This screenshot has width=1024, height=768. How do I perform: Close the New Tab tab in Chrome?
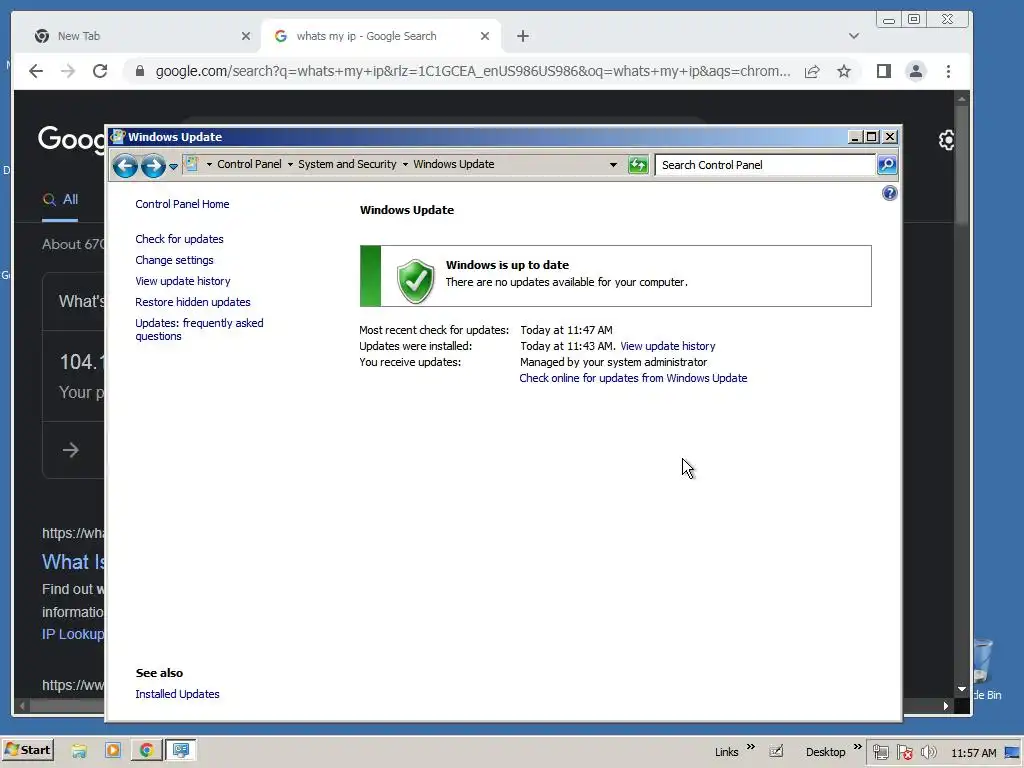coord(246,36)
